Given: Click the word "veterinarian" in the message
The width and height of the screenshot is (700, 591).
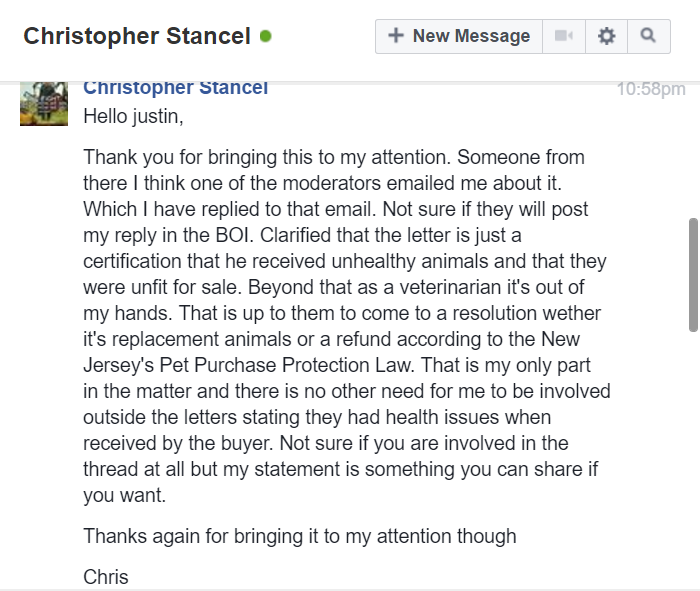Looking at the screenshot, I should [x=450, y=287].
